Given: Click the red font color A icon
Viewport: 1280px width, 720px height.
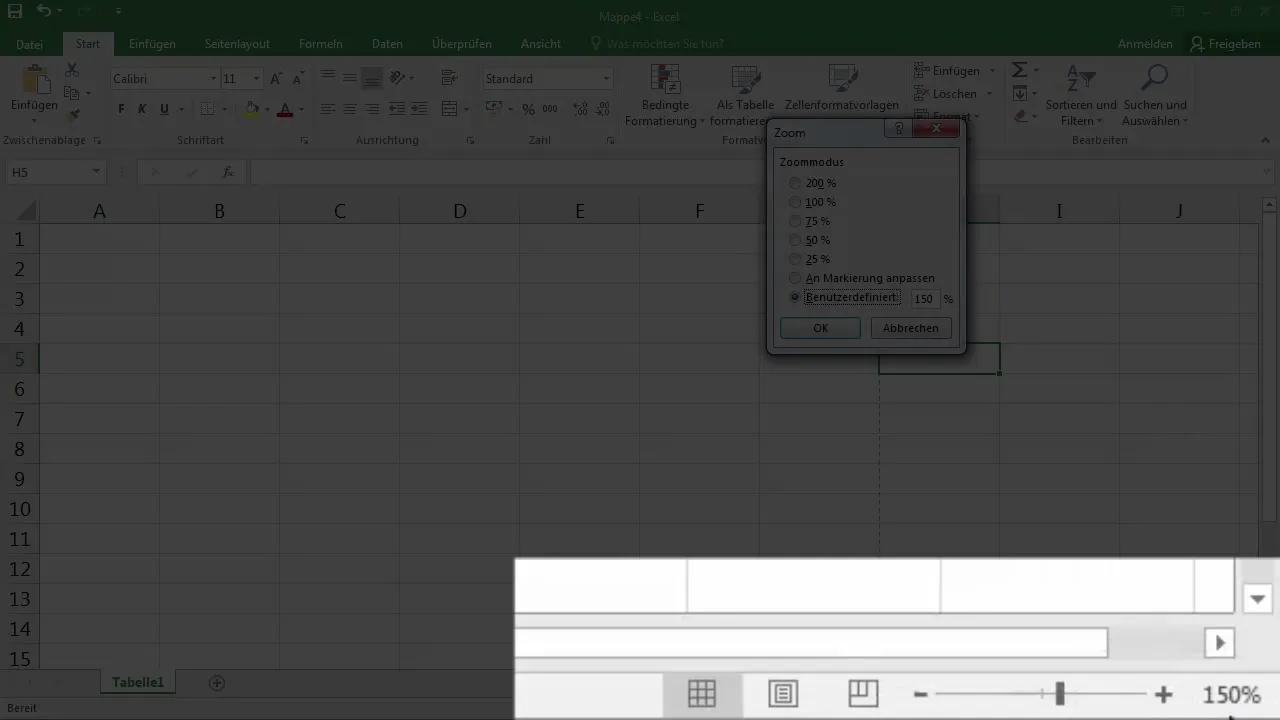Looking at the screenshot, I should tap(285, 109).
